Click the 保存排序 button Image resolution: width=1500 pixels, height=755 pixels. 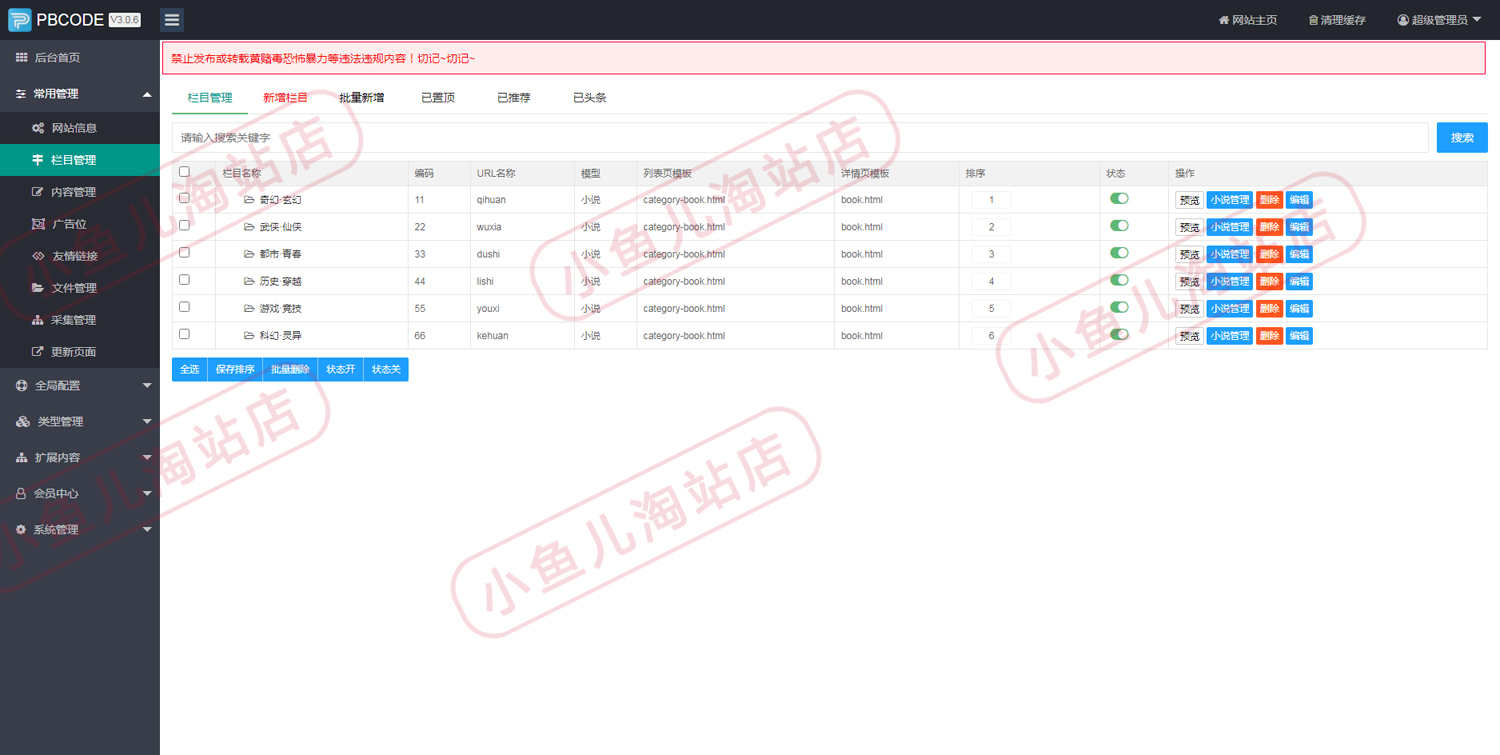[235, 369]
